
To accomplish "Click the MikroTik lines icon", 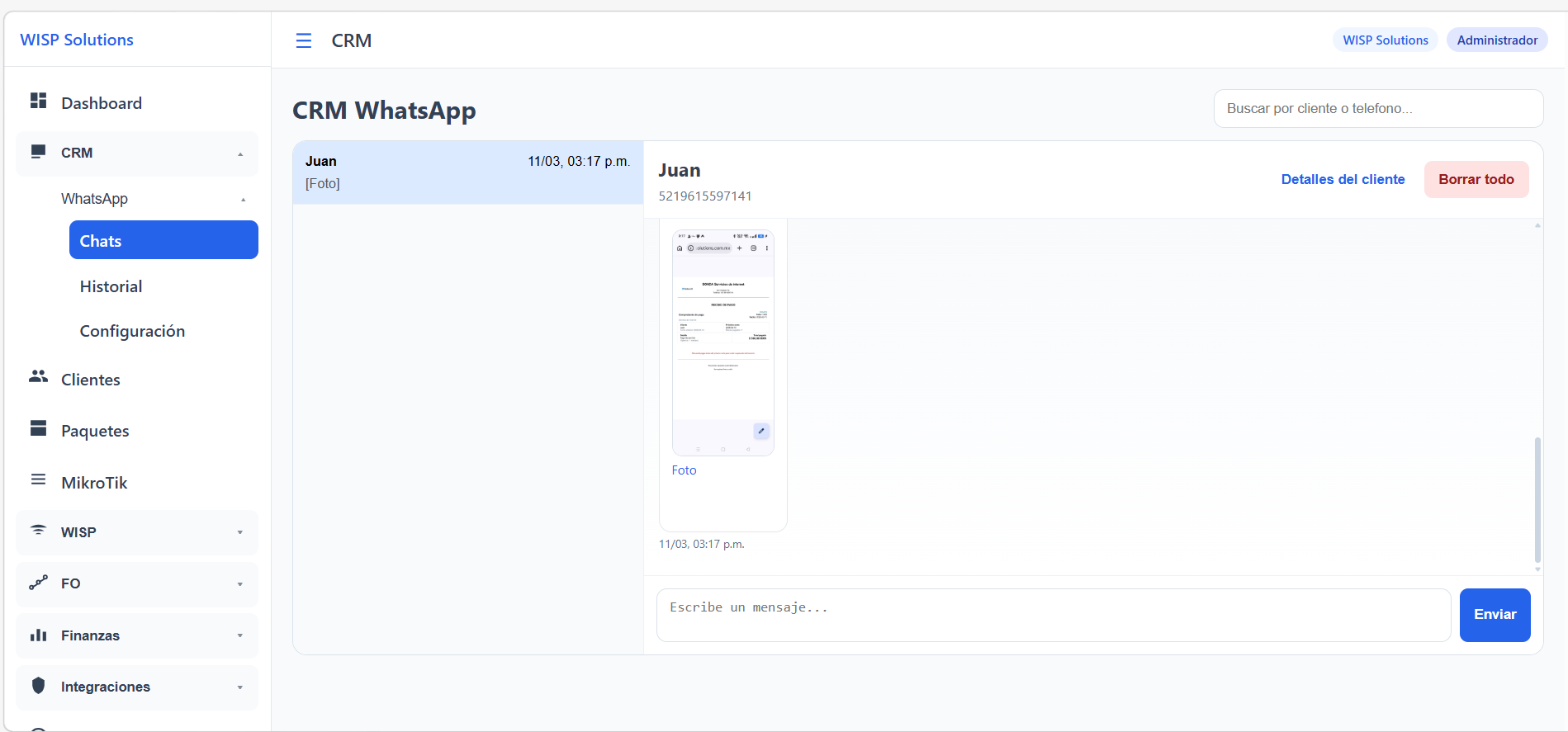I will click(38, 480).
